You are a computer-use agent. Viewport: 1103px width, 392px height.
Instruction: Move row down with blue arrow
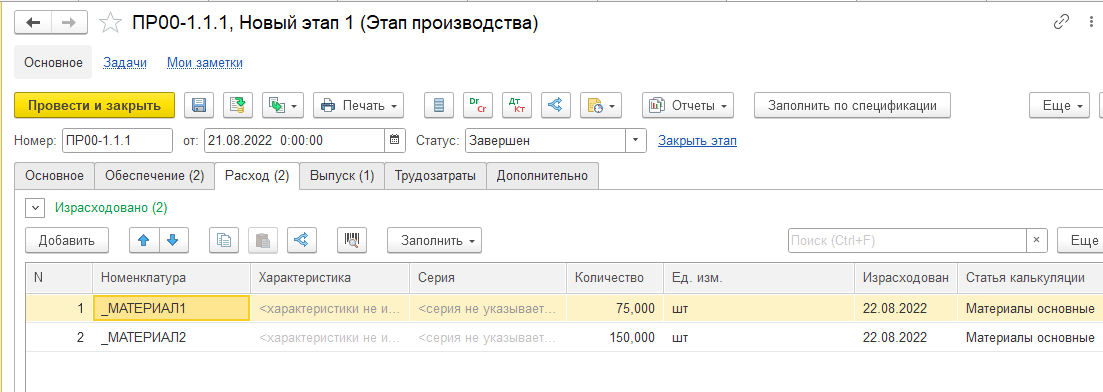[x=174, y=240]
